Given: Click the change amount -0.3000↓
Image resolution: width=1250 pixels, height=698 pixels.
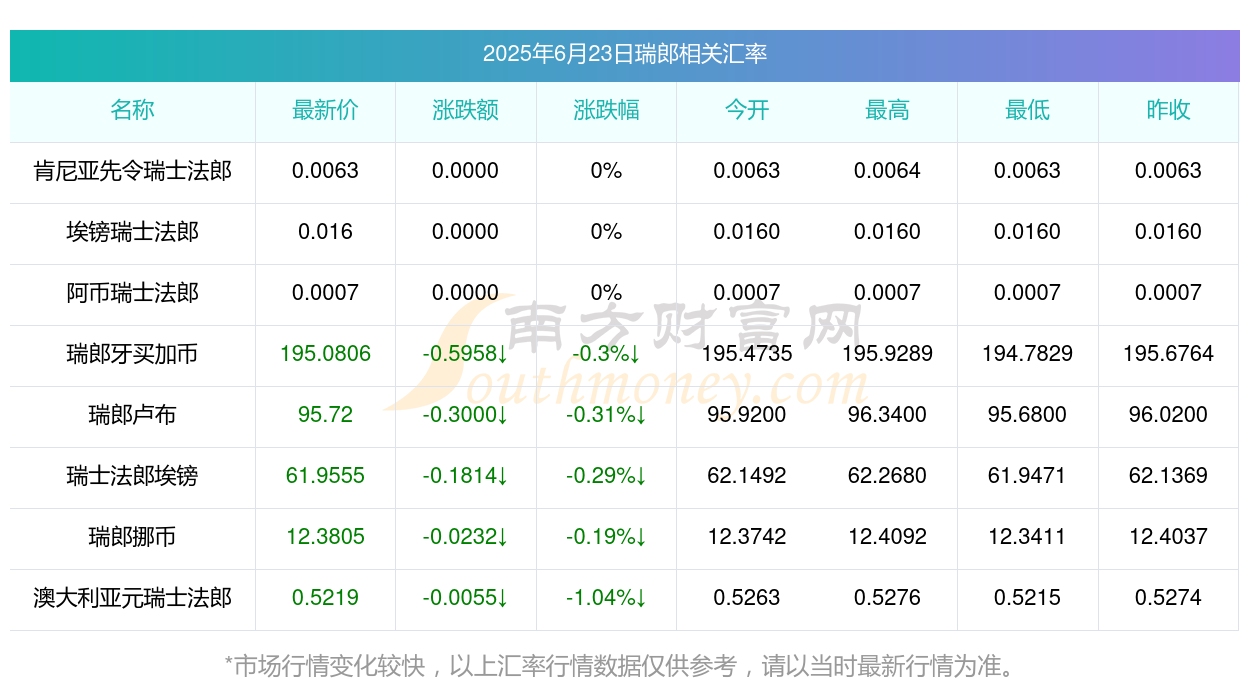Looking at the screenshot, I should click(466, 415).
